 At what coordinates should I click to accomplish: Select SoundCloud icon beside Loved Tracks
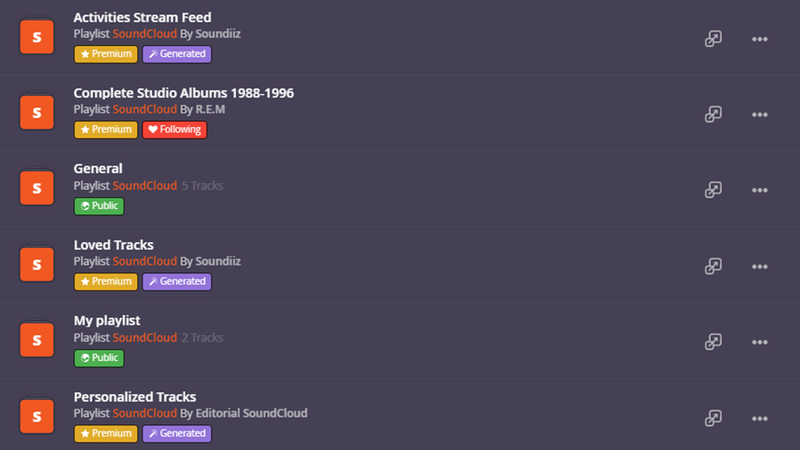click(x=37, y=263)
